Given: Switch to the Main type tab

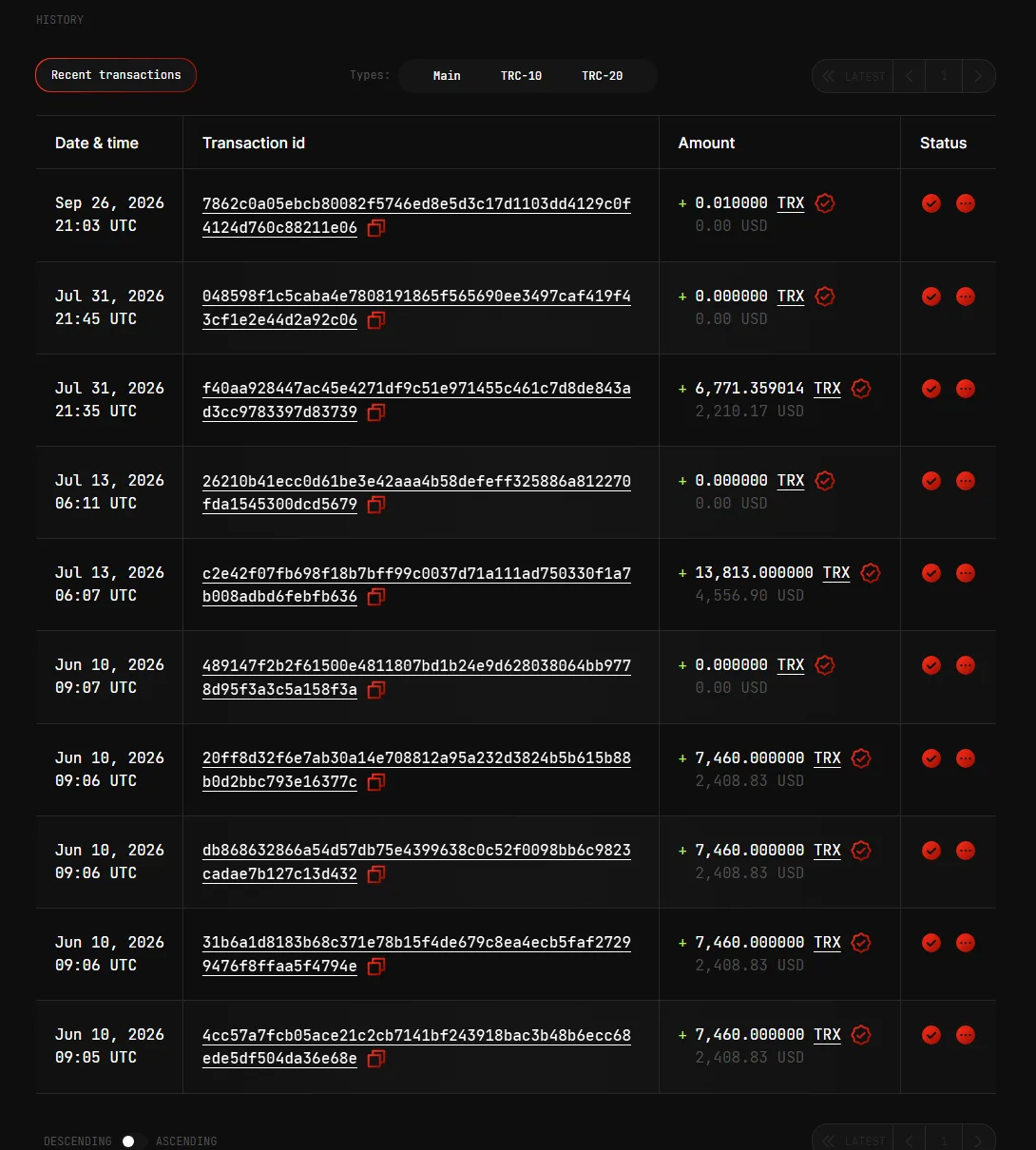Looking at the screenshot, I should [447, 76].
